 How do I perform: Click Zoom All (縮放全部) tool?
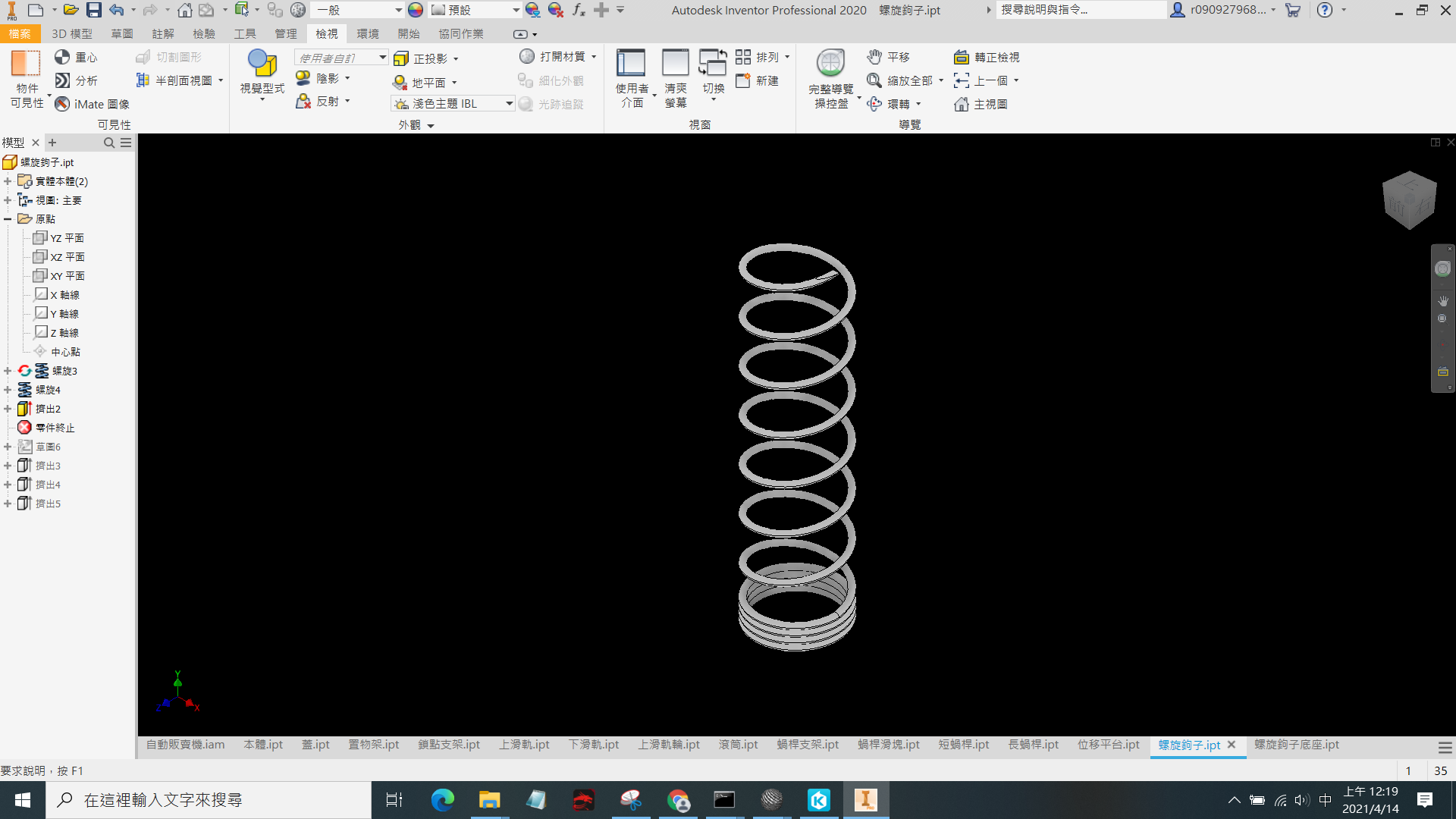(x=905, y=80)
